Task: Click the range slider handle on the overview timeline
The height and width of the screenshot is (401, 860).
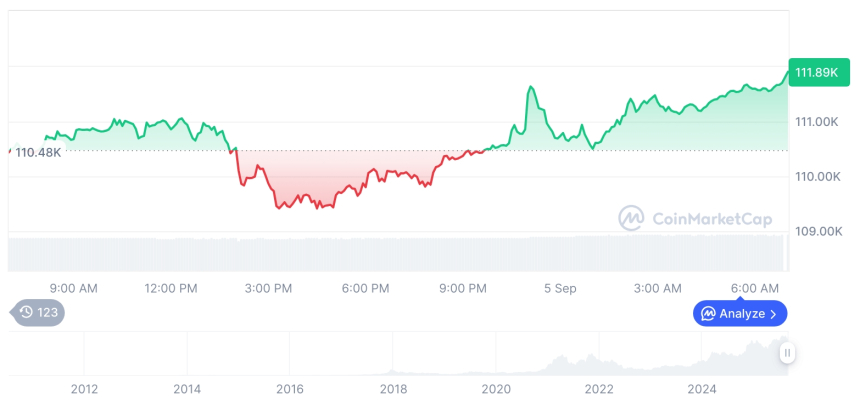Action: (788, 352)
